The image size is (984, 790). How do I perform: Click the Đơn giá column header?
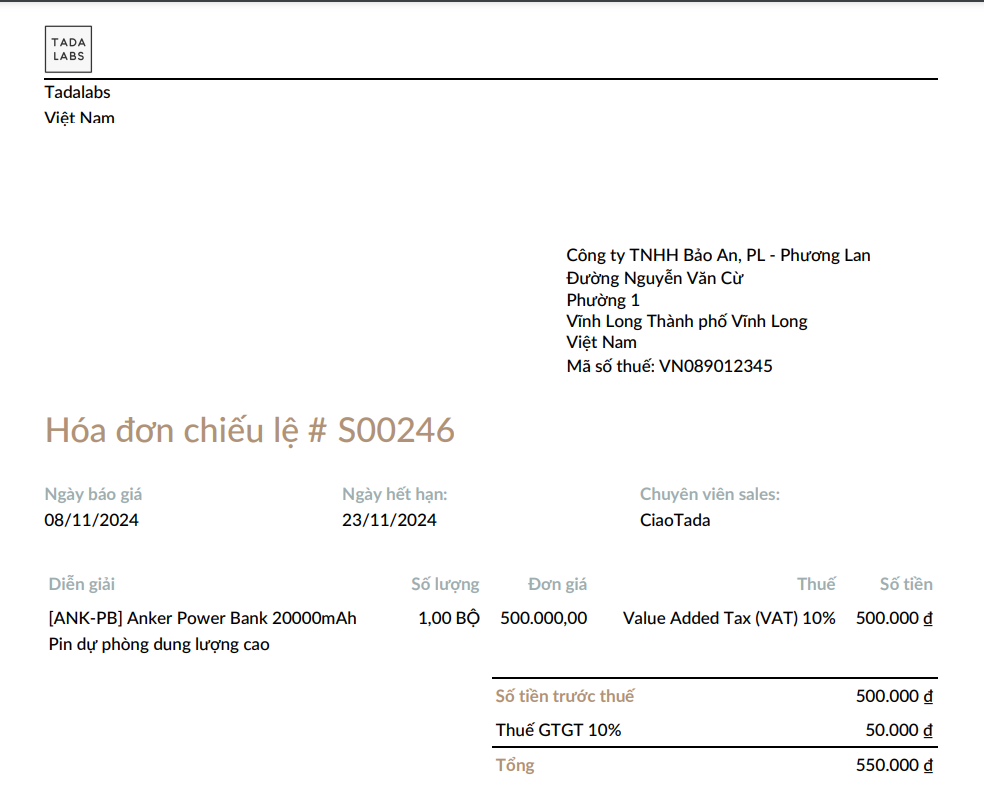pyautogui.click(x=557, y=584)
